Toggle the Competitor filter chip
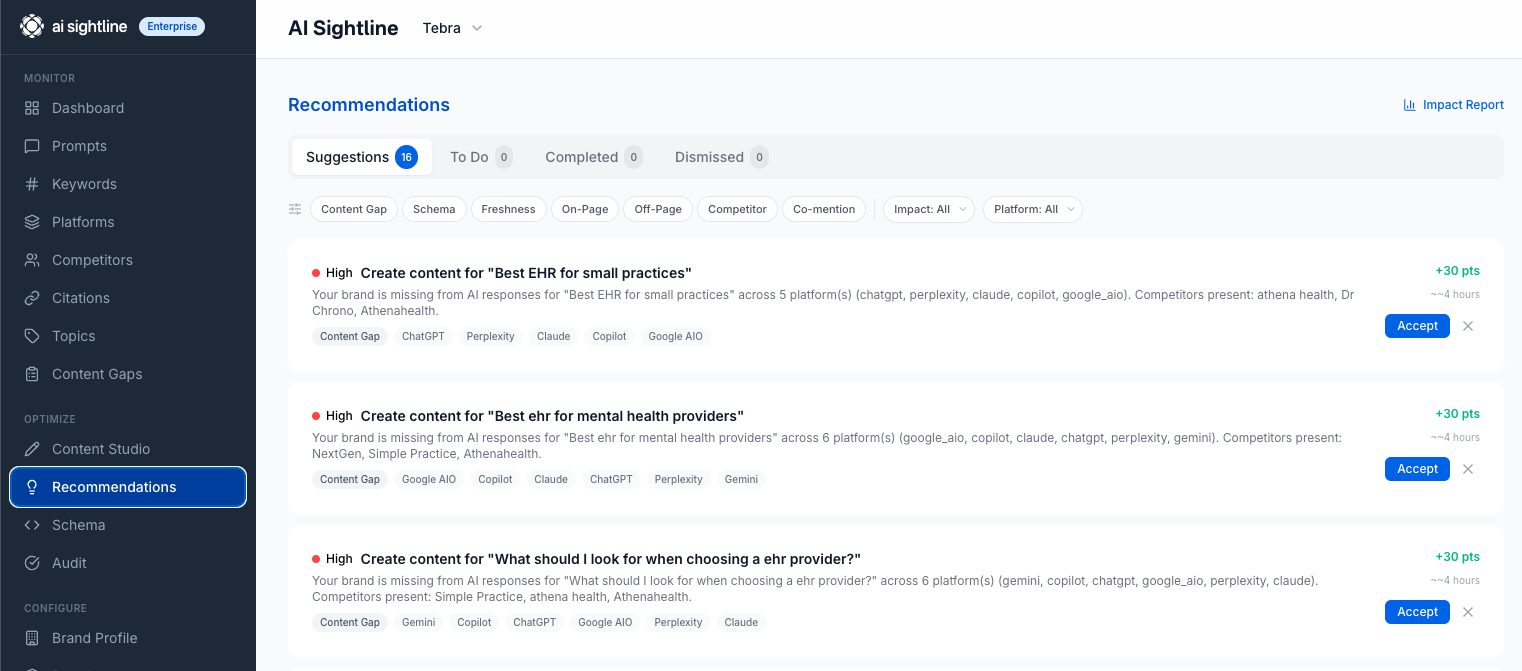Screen dimensions: 1522x671 737,209
